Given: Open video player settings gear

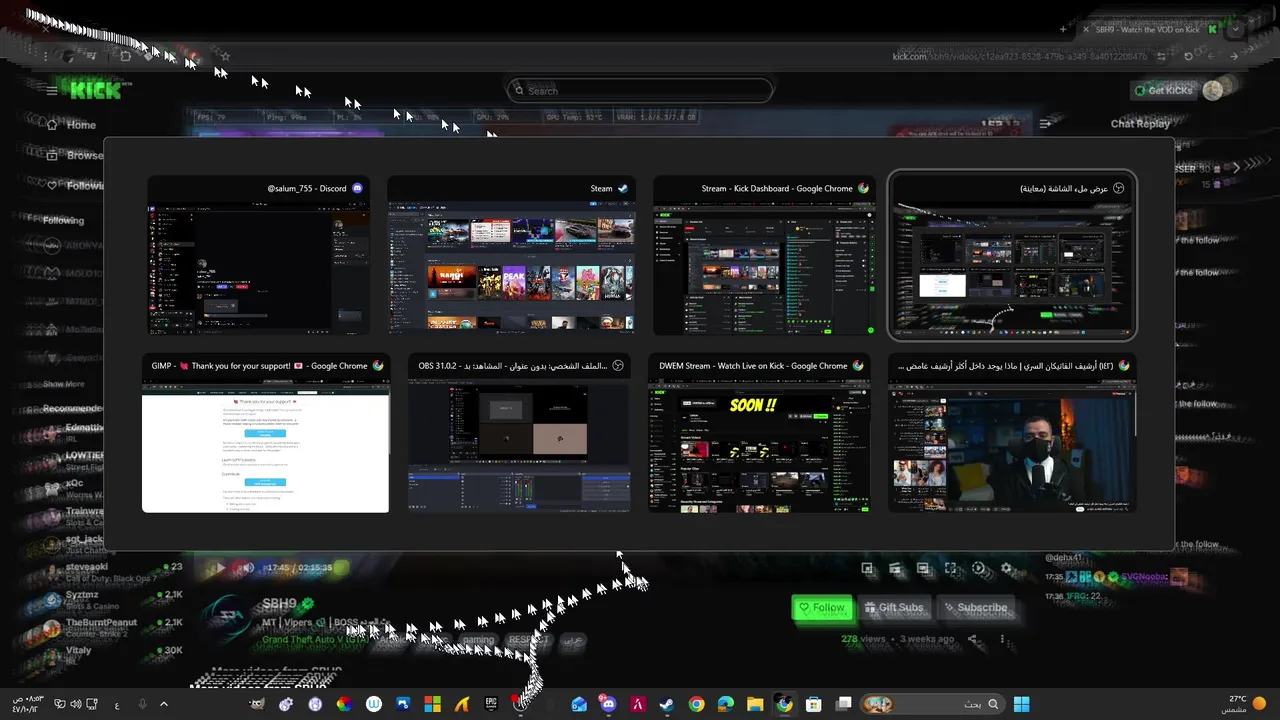Looking at the screenshot, I should [1007, 568].
